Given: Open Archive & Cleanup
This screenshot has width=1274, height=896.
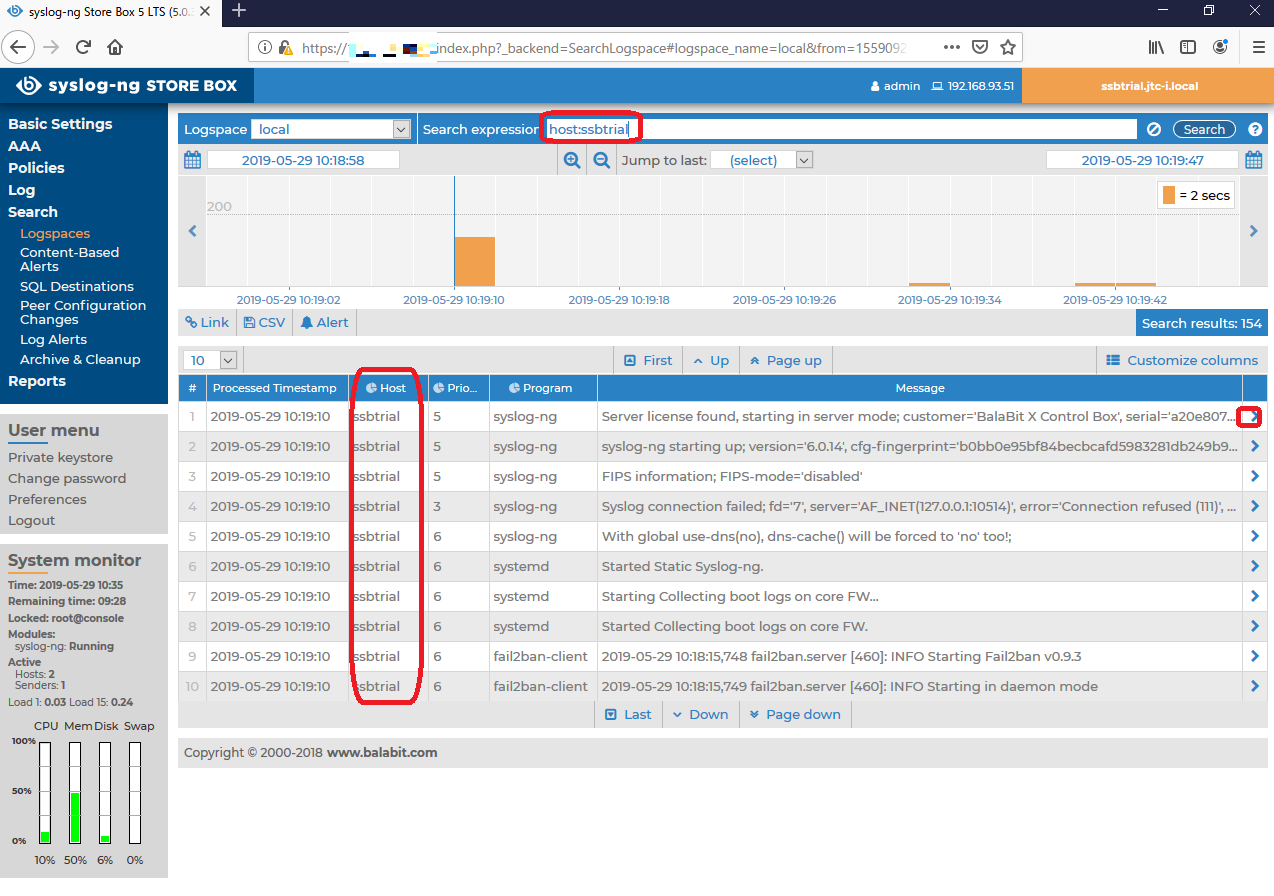Looking at the screenshot, I should (80, 359).
